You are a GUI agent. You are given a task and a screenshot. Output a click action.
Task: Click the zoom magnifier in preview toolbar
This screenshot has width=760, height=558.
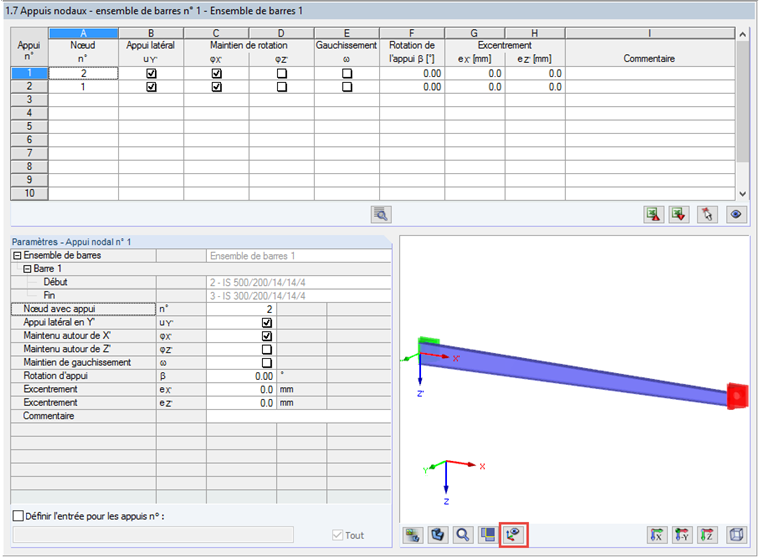pyautogui.click(x=463, y=535)
